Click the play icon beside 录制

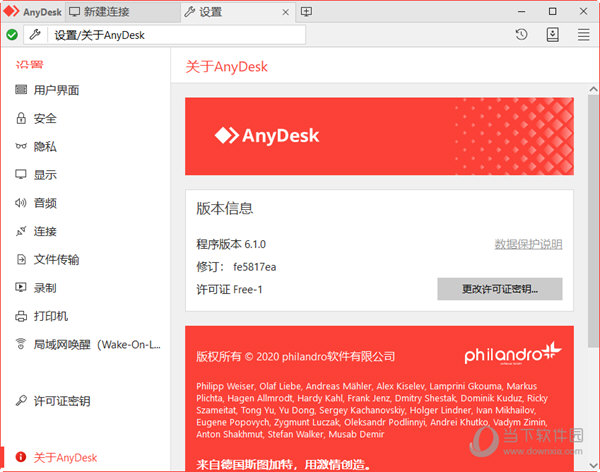(21, 287)
